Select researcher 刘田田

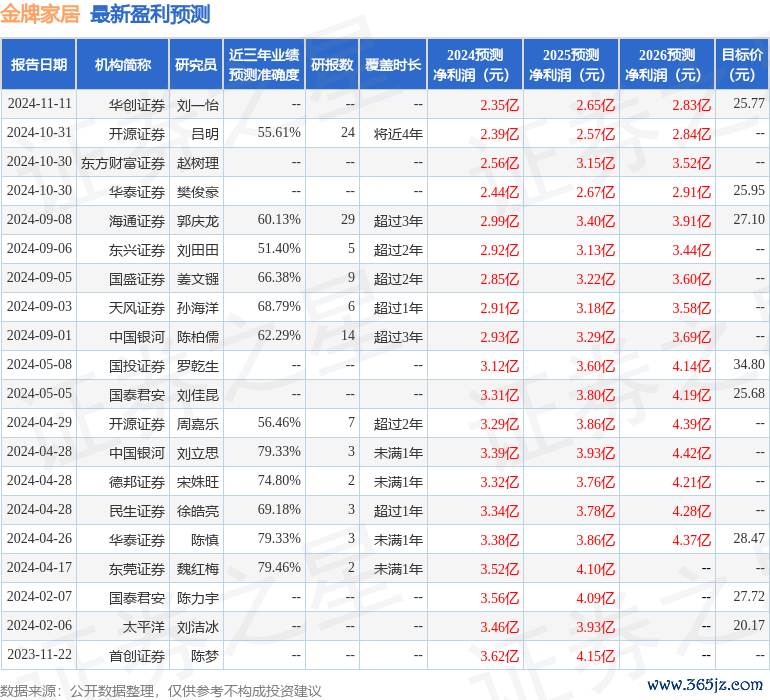pos(197,250)
